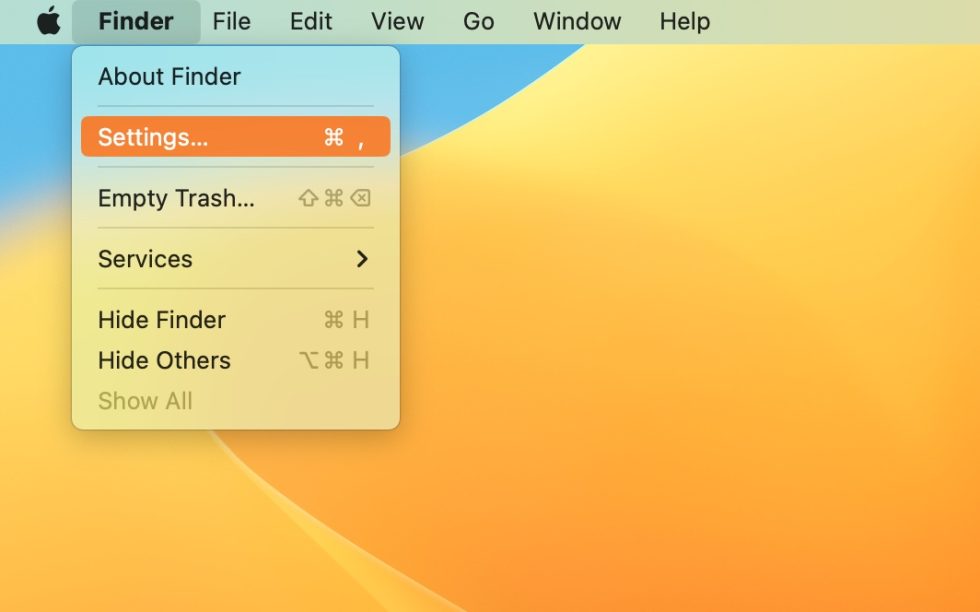Select Hide Finder
Screen dimensions: 980x612
(161, 320)
